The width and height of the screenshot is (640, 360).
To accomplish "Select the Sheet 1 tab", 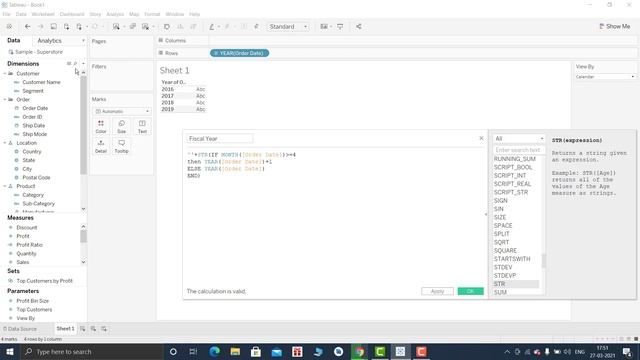I will click(x=65, y=329).
